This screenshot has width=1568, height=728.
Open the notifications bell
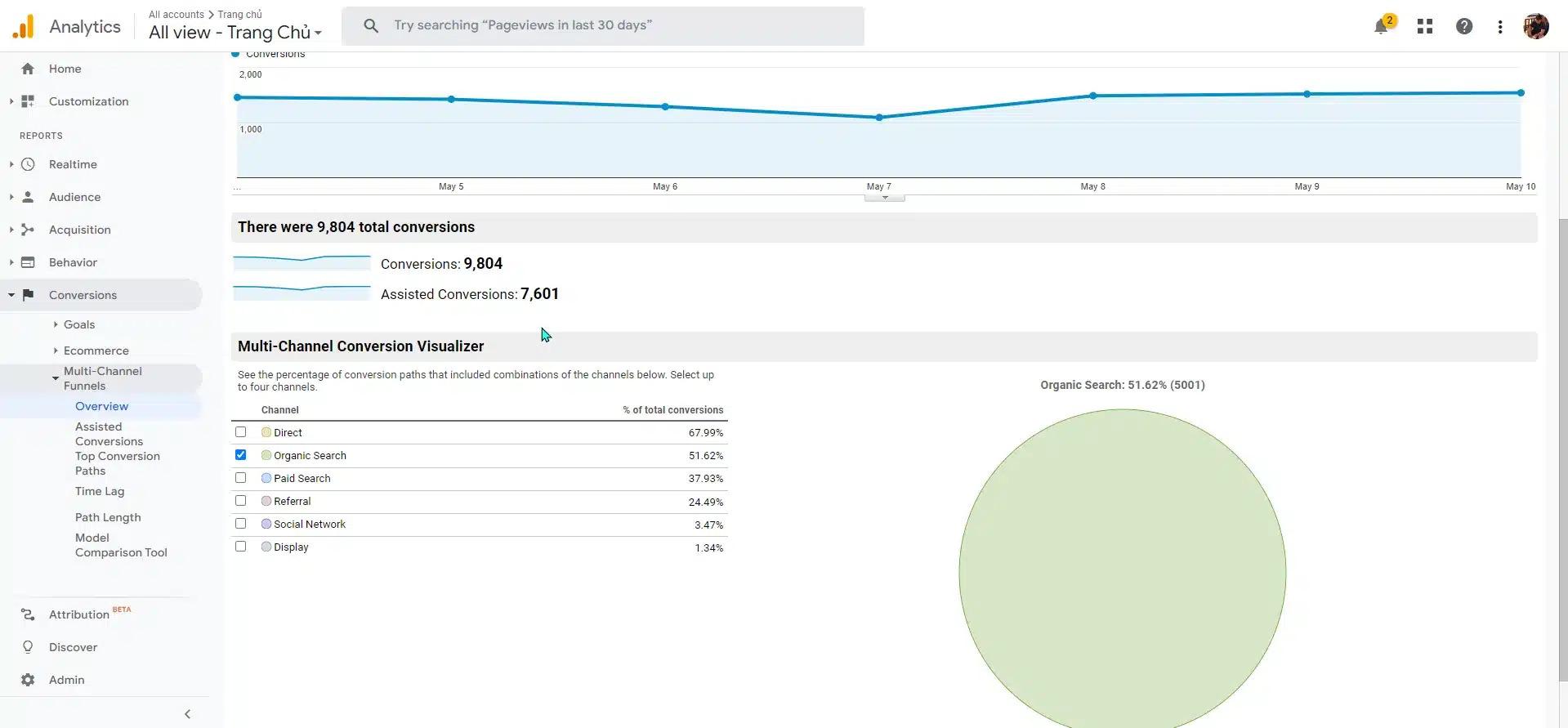(1380, 26)
